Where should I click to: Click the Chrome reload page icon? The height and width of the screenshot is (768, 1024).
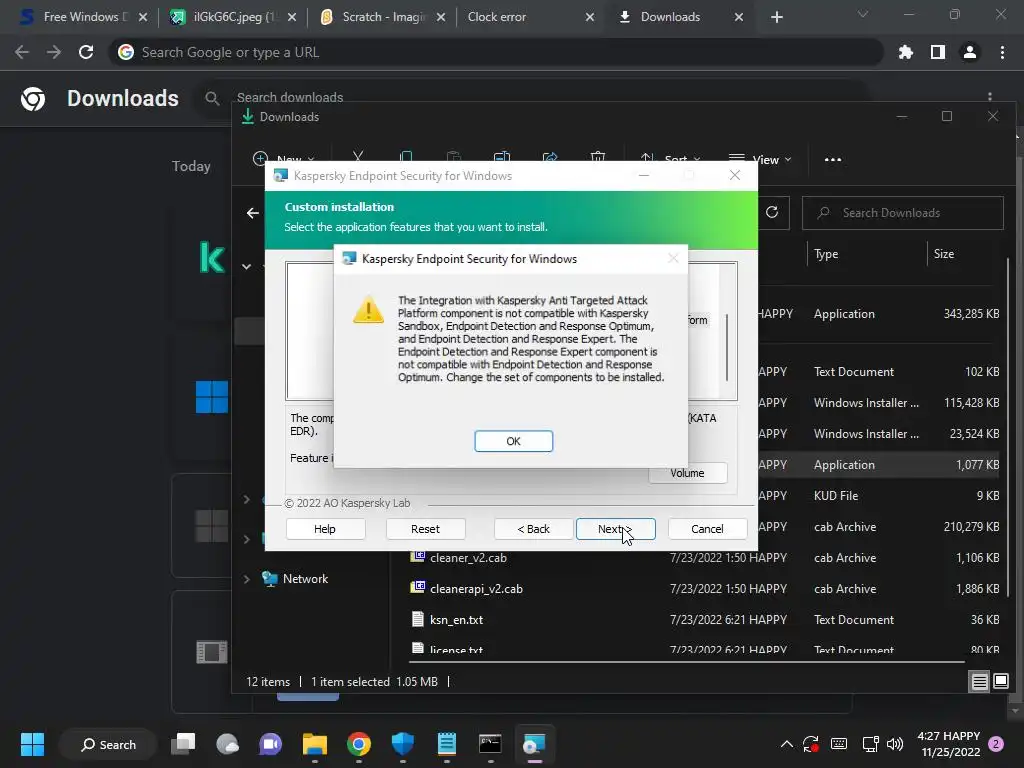[x=86, y=52]
